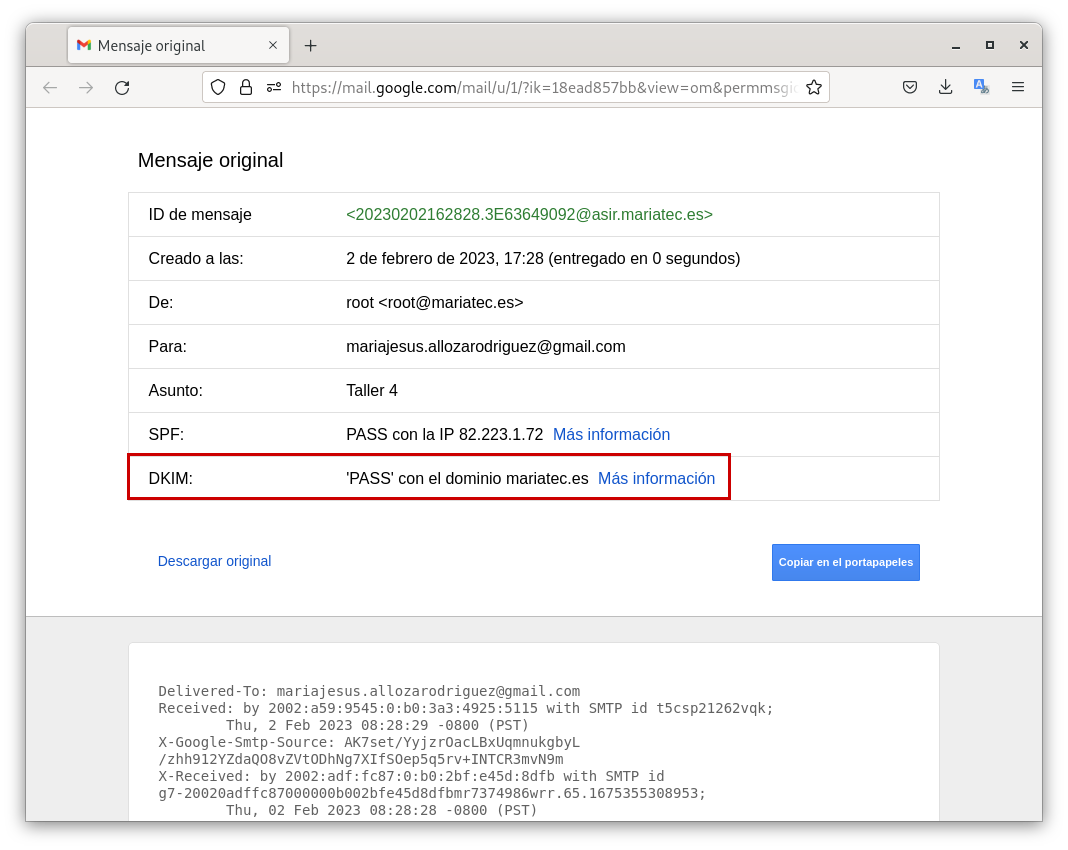This screenshot has height=850, width=1068.
Task: Open 'Más información' link in SPF row
Action: click(611, 434)
